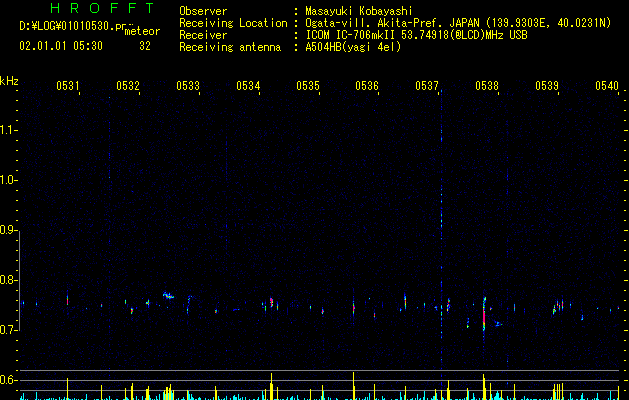This screenshot has width=629, height=400.
Task: Click the grey frequency range bracket on left axis
Action: pos(19,280)
